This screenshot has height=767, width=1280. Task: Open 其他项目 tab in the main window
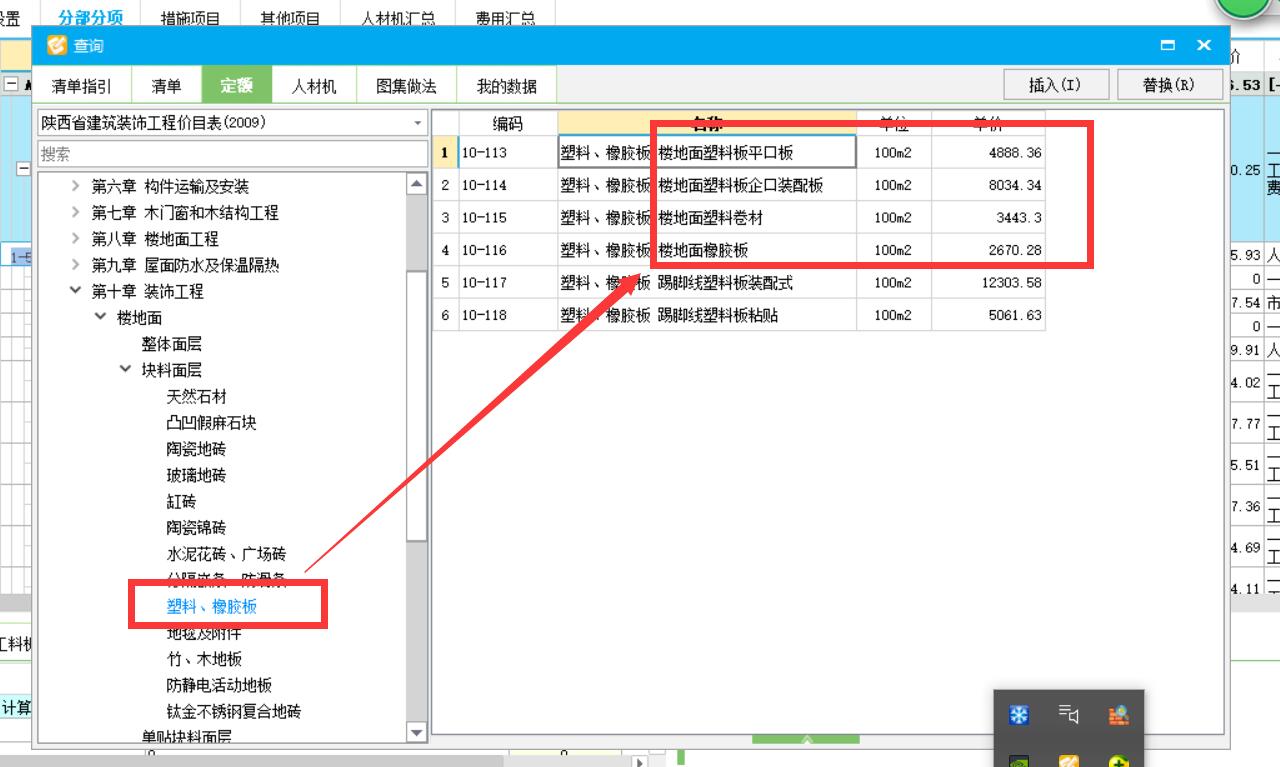click(x=290, y=18)
